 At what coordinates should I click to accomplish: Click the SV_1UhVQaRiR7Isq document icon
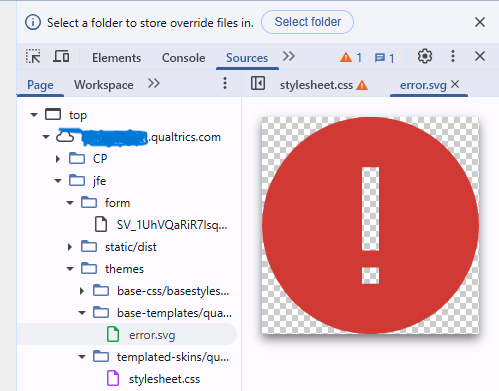coord(101,224)
